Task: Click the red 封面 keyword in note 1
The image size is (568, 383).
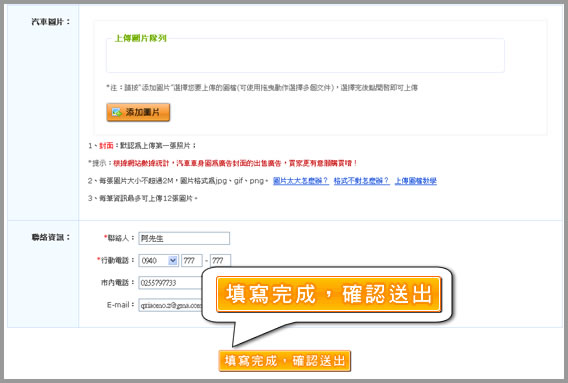Action: 106,146
